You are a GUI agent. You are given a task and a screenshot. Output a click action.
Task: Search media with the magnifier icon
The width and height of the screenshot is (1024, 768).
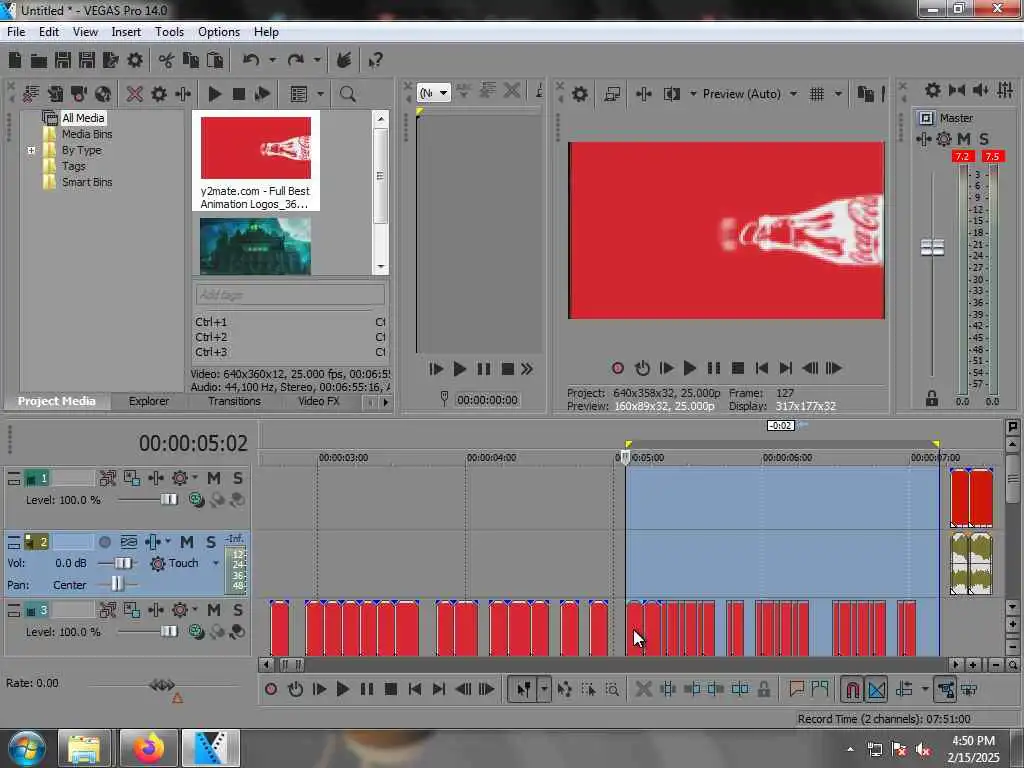347,94
